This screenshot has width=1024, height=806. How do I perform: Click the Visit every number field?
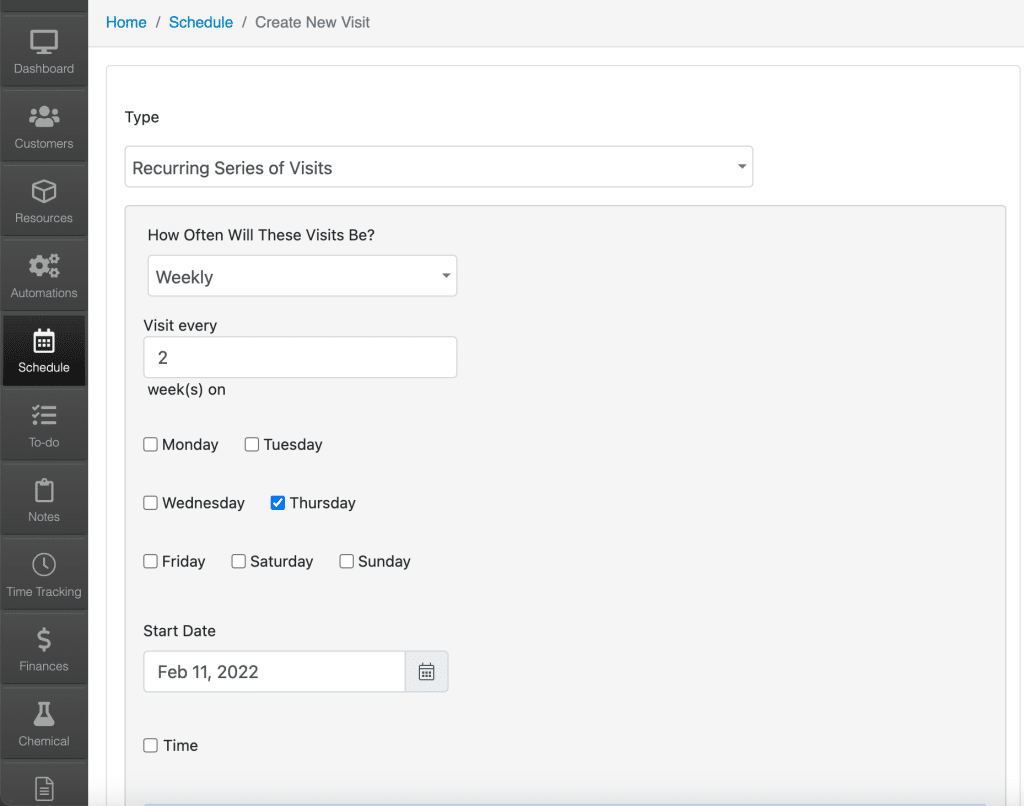click(300, 357)
